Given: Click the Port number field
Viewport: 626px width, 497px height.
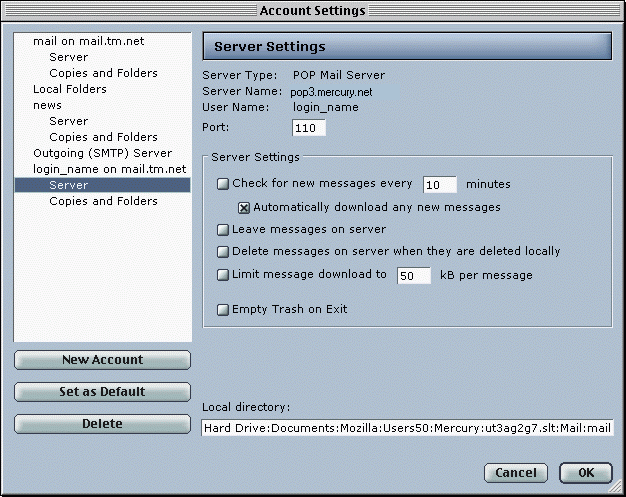Looking at the screenshot, I should [x=309, y=128].
